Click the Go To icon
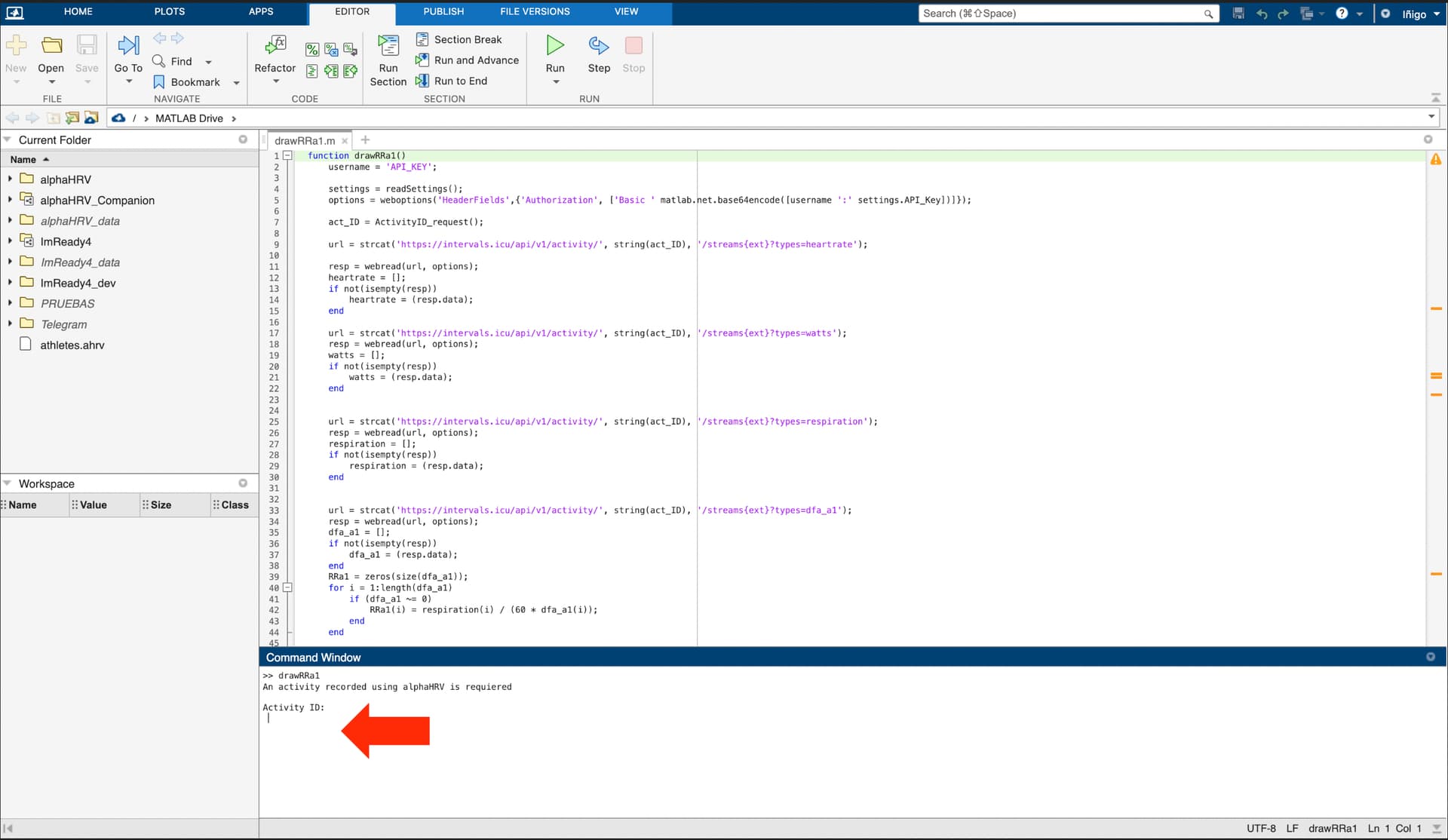Viewport: 1448px width, 840px height. coord(128,46)
